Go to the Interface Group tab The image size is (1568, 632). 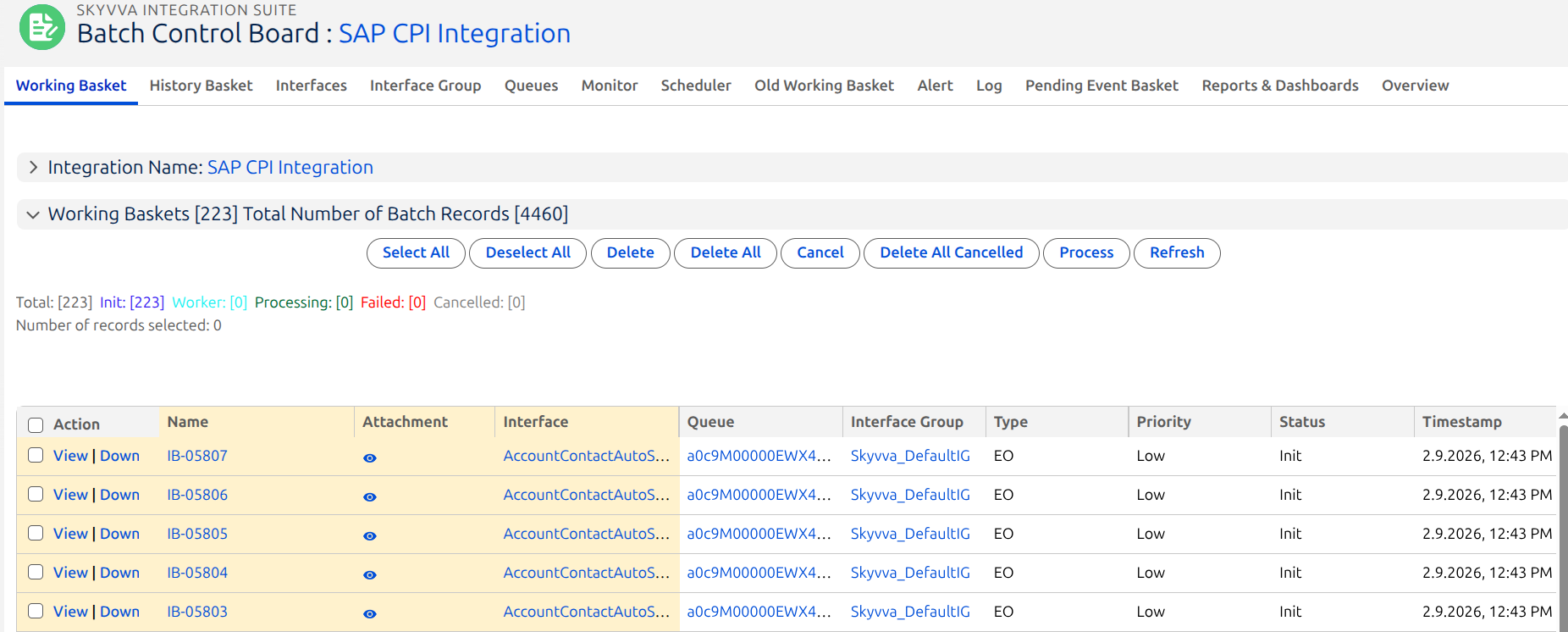[425, 86]
